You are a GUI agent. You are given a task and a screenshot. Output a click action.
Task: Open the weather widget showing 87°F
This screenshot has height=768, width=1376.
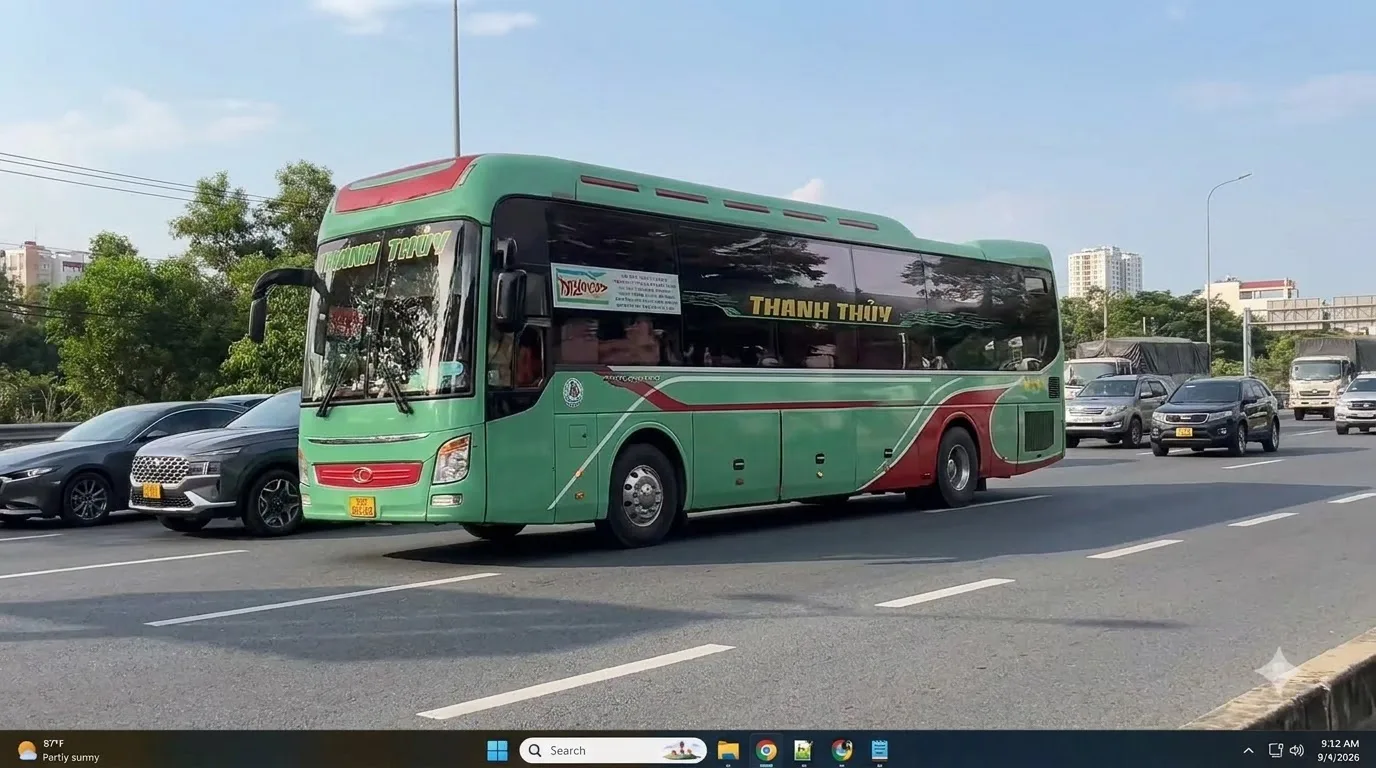[58, 750]
